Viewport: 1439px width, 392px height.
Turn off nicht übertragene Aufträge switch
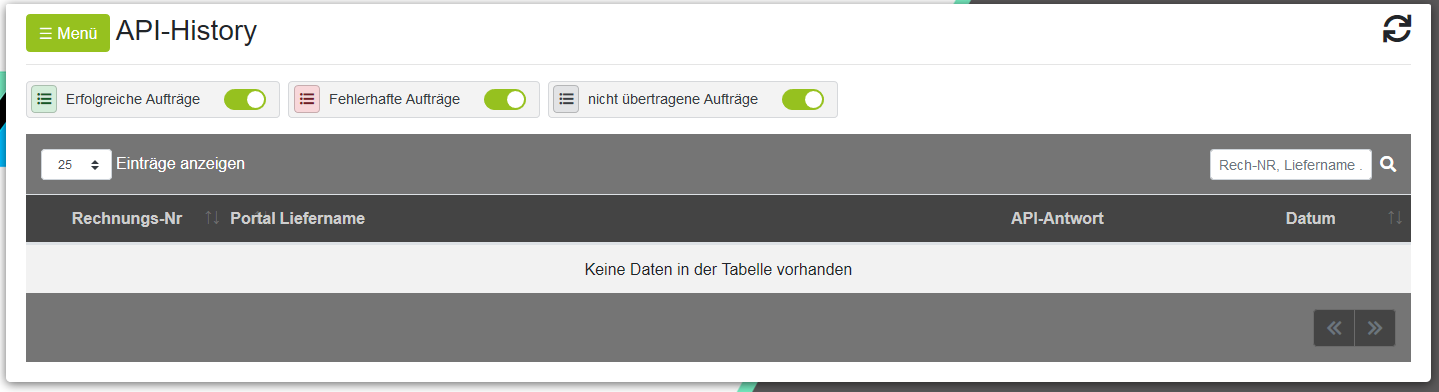(803, 99)
